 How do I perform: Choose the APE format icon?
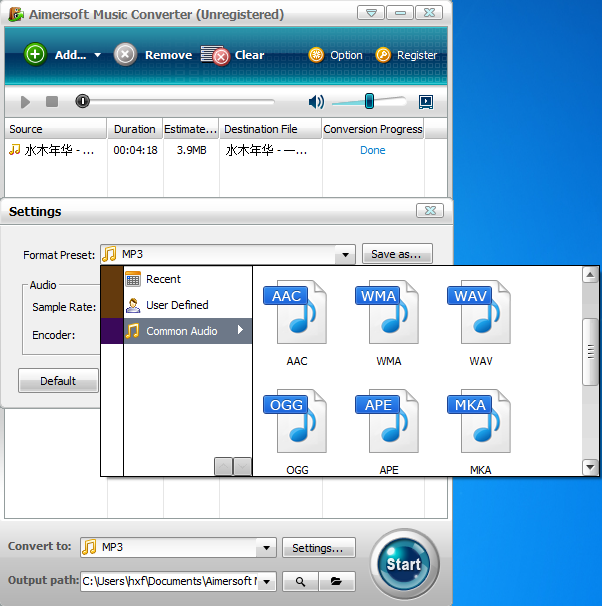coord(388,421)
